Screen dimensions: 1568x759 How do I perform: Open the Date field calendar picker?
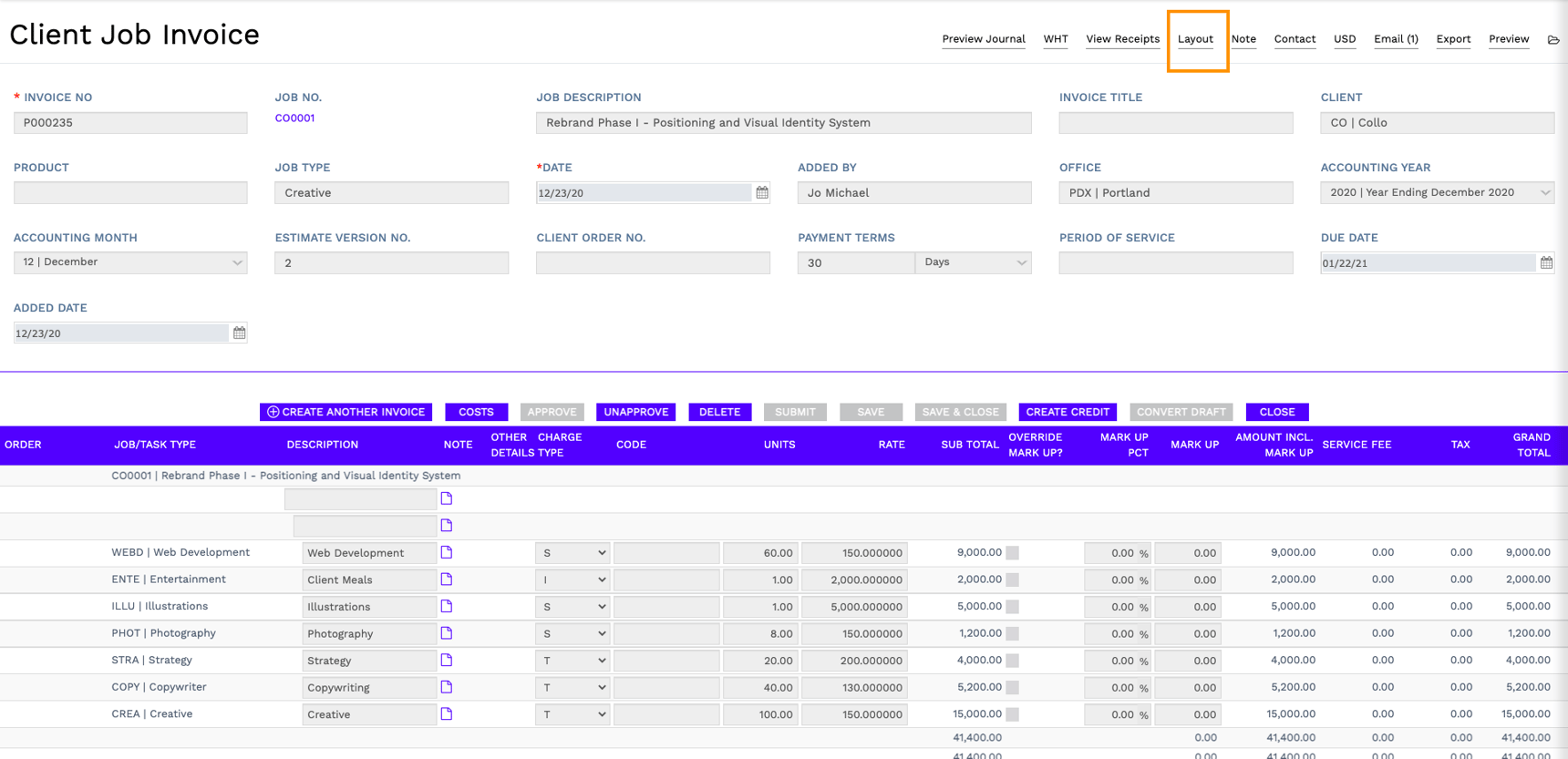pyautogui.click(x=762, y=192)
